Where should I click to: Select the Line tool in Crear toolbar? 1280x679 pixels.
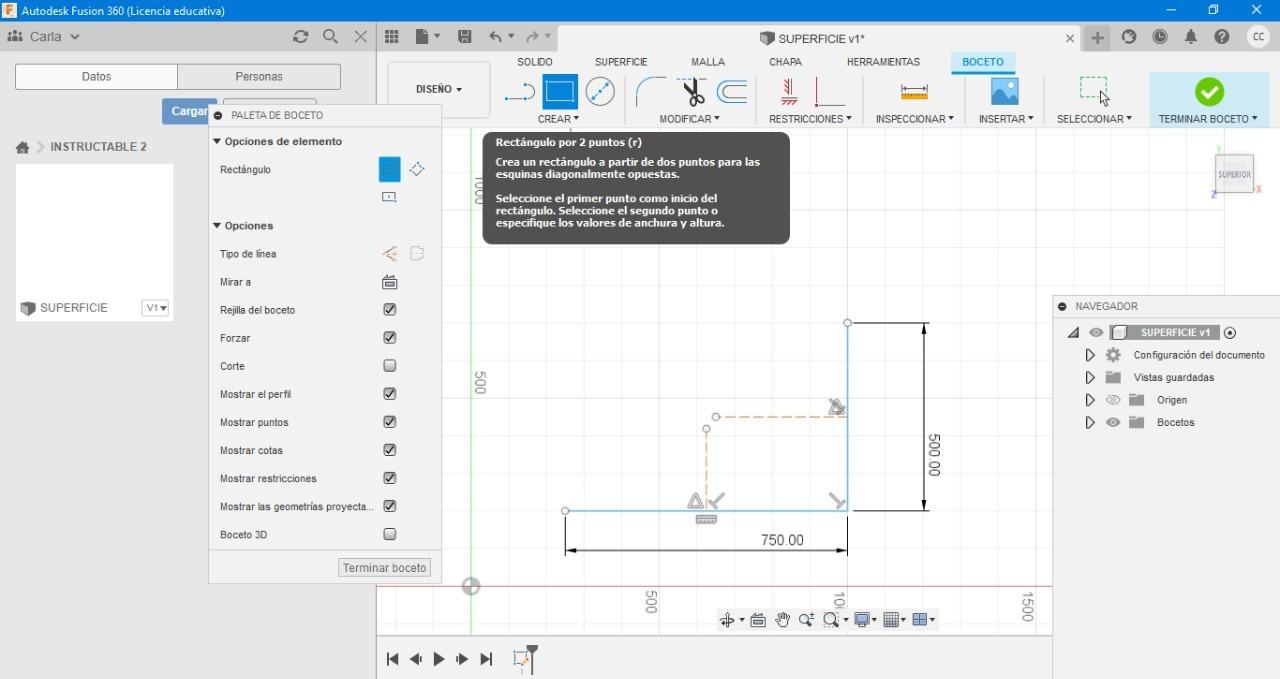point(520,93)
